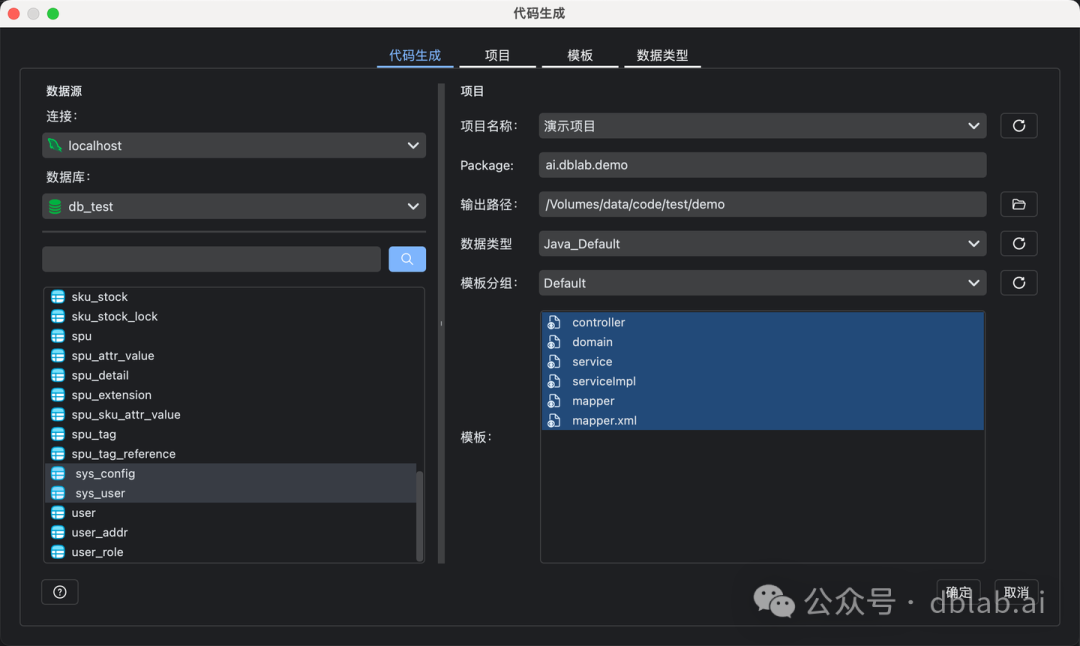Image resolution: width=1080 pixels, height=646 pixels.
Task: Expand the Default template group dropdown
Action: [762, 283]
